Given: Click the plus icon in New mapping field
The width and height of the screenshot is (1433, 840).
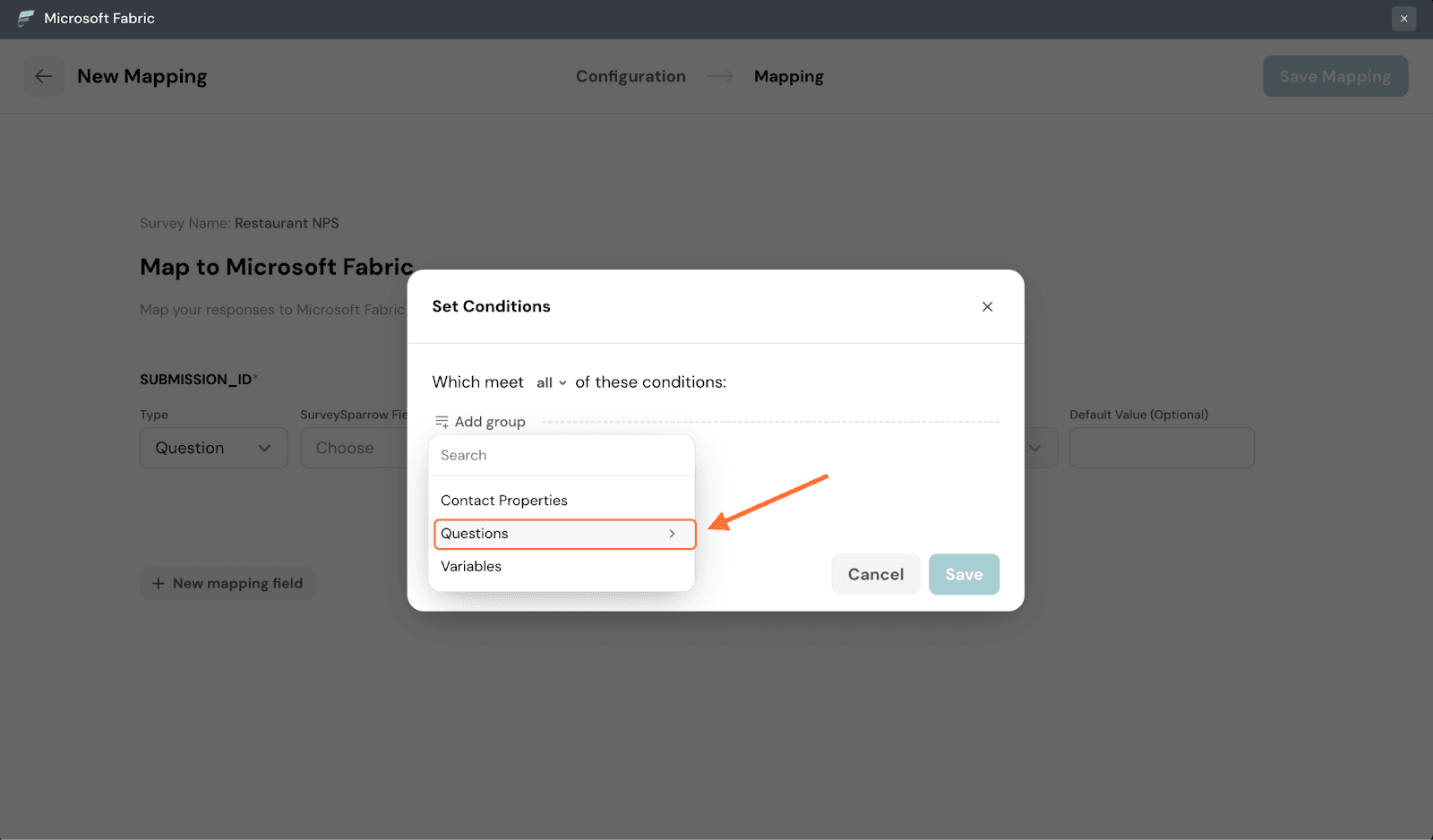Looking at the screenshot, I should tap(159, 584).
